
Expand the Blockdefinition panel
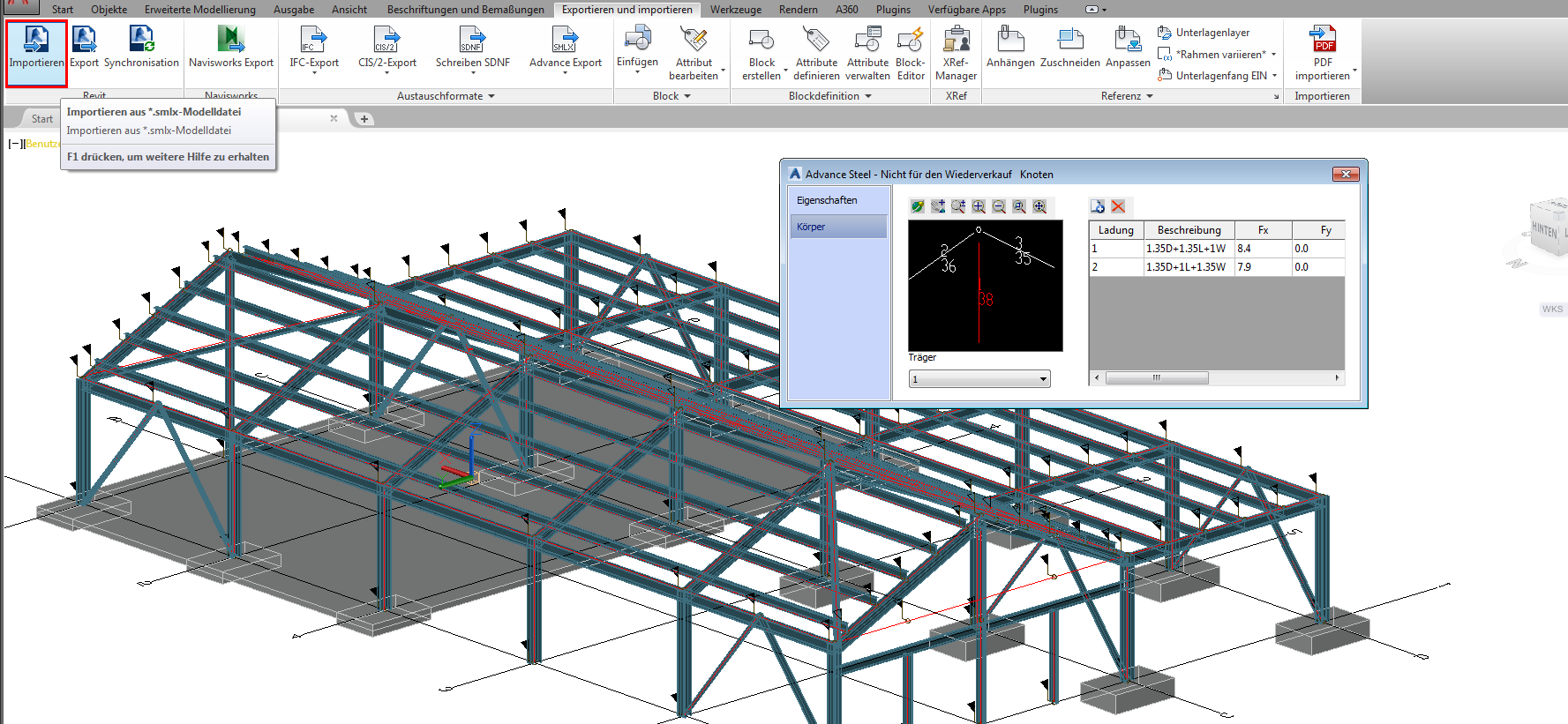click(x=829, y=96)
